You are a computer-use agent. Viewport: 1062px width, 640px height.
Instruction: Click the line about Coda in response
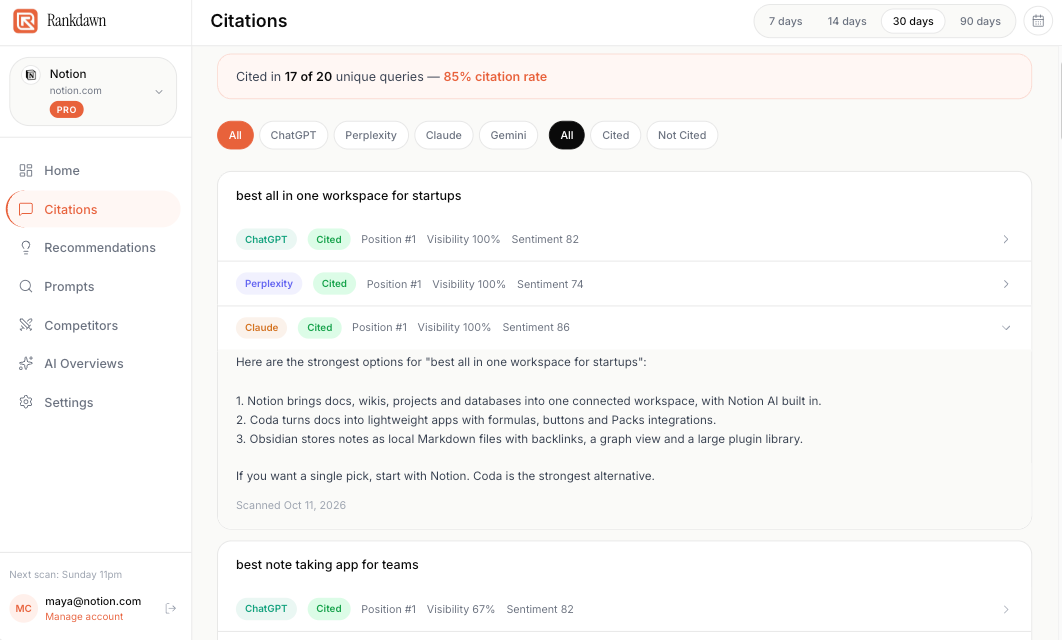(x=475, y=420)
